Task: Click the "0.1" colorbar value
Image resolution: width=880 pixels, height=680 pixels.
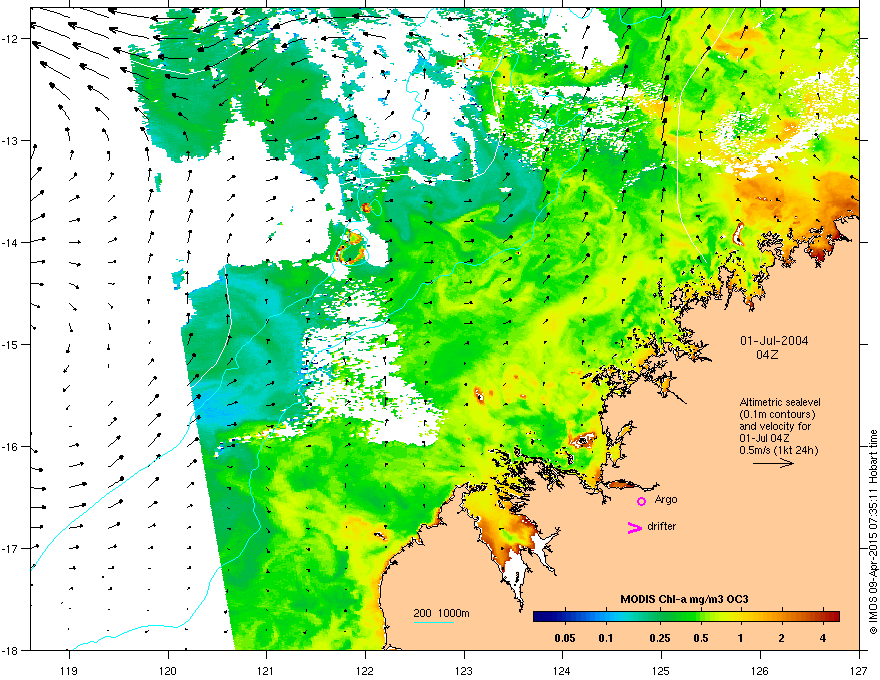Action: [606, 638]
